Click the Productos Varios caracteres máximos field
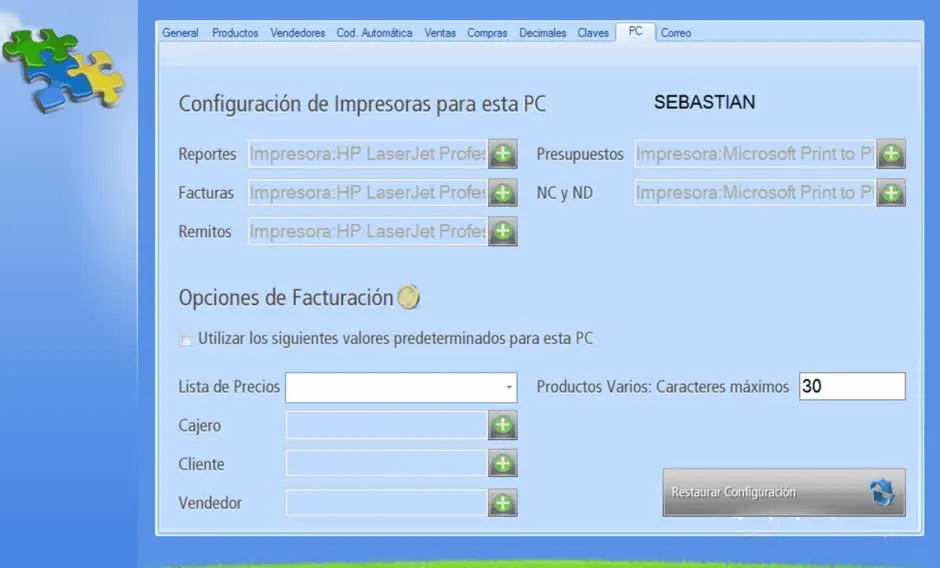The width and height of the screenshot is (940, 568). 852,386
